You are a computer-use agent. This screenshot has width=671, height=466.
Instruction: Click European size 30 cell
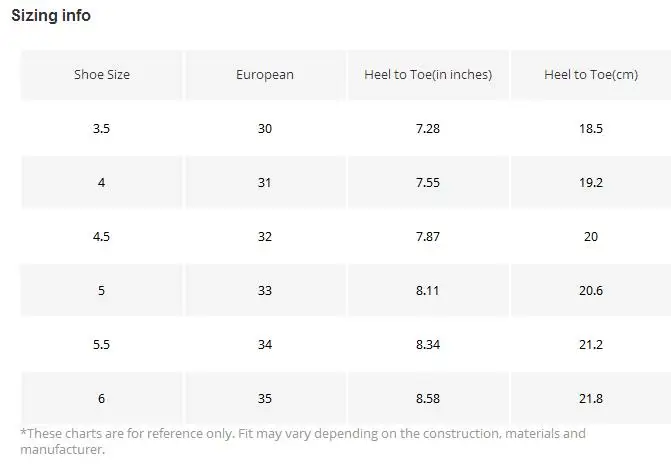pyautogui.click(x=265, y=128)
